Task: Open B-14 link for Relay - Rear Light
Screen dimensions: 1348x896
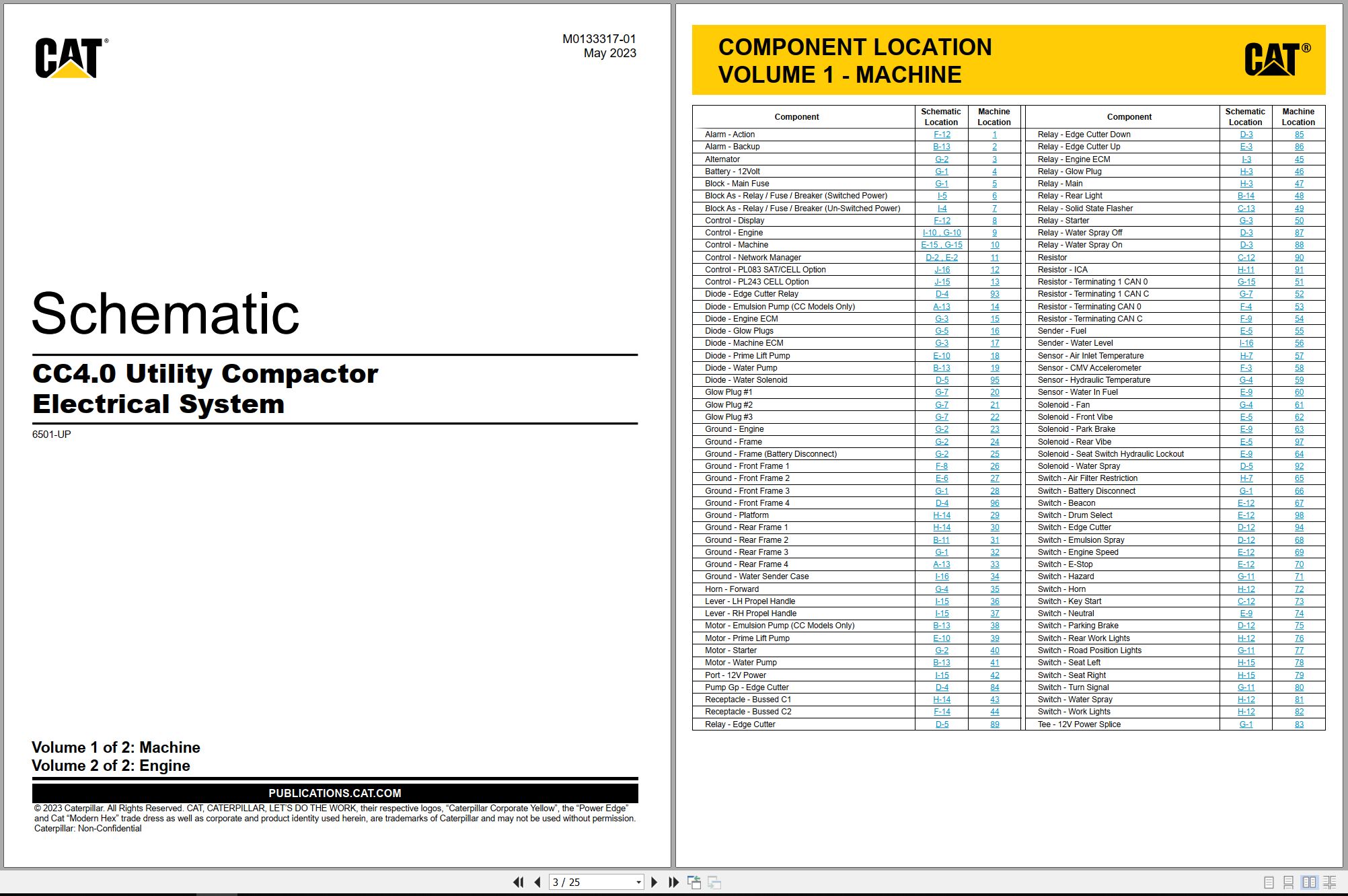Action: tap(1246, 196)
